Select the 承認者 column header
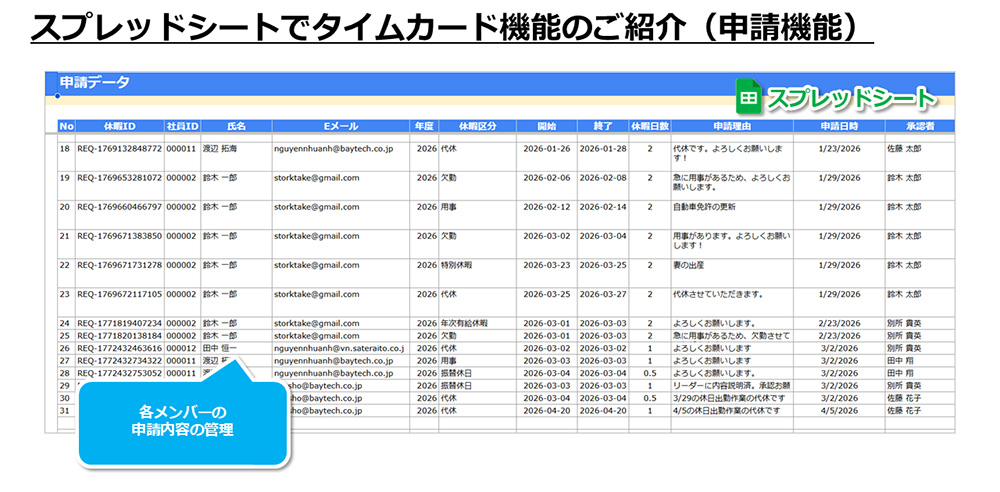Image resolution: width=1000 pixels, height=492 pixels. pyautogui.click(x=919, y=126)
